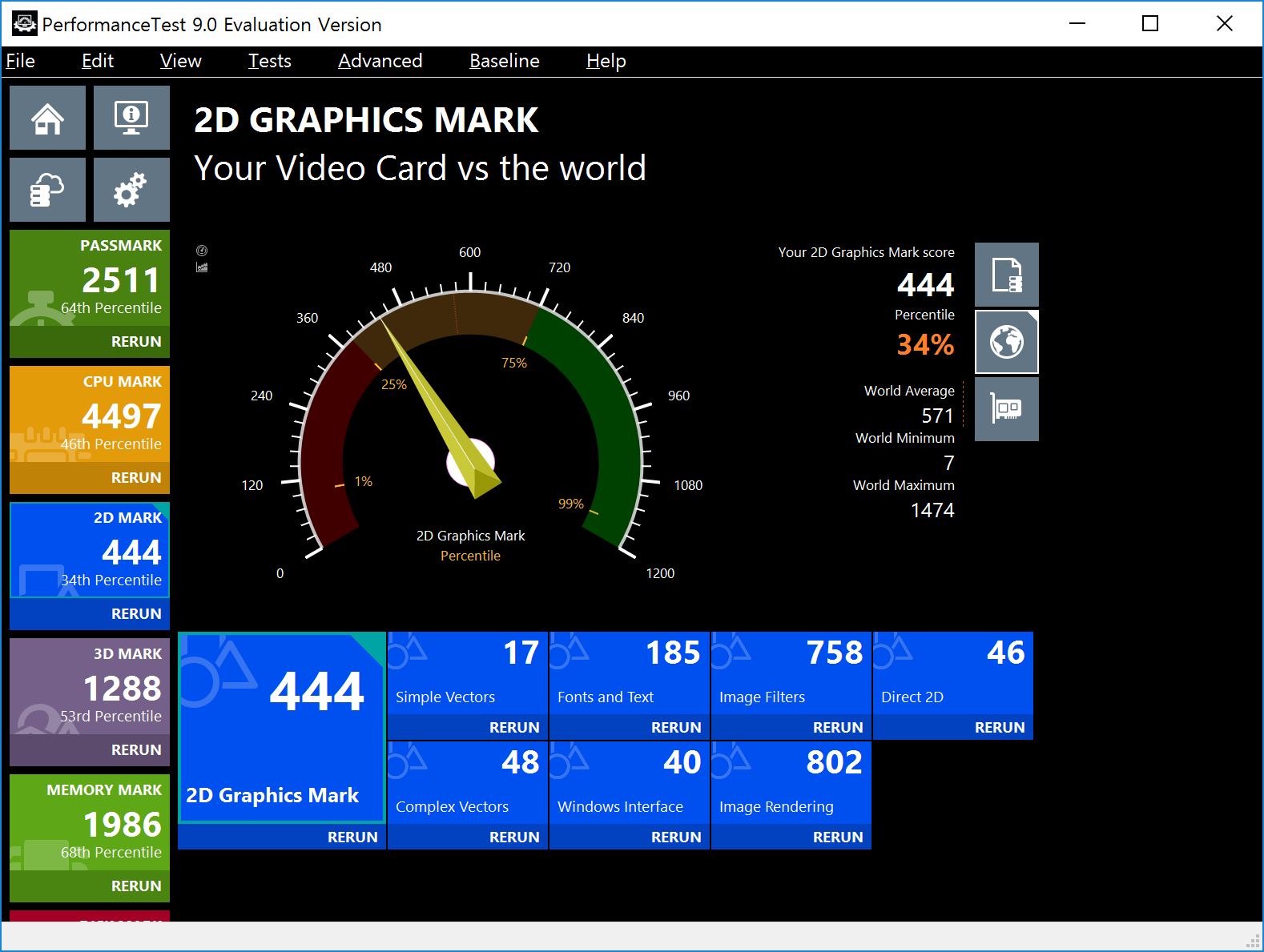Select the large 2D Graphics Mark tile
The image size is (1264, 952).
(282, 728)
